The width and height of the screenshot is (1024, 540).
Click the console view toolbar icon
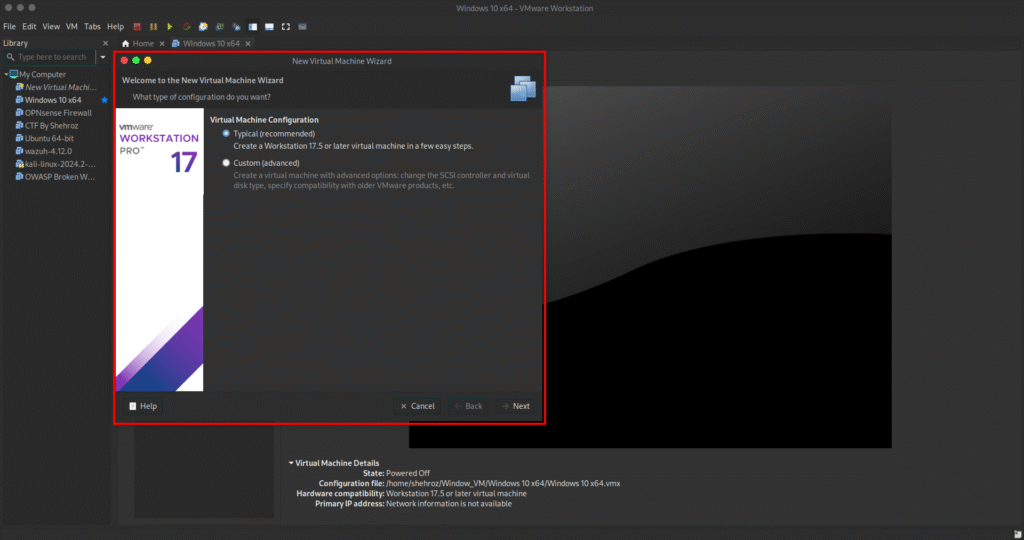302,27
